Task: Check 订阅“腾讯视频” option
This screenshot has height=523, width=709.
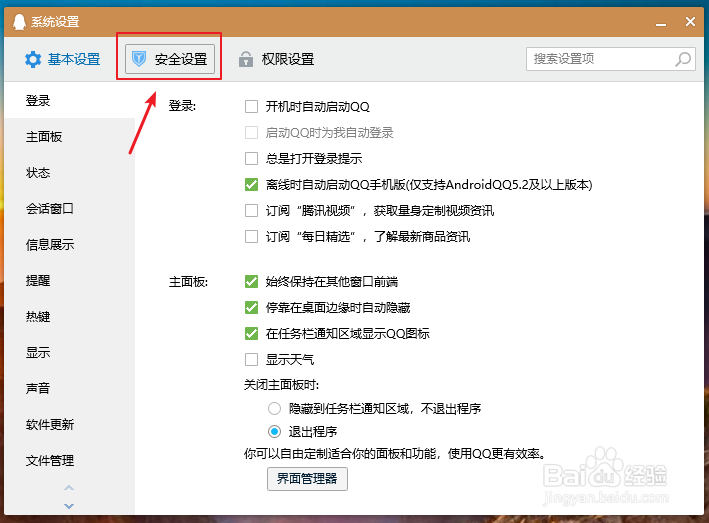Action: pyautogui.click(x=251, y=211)
